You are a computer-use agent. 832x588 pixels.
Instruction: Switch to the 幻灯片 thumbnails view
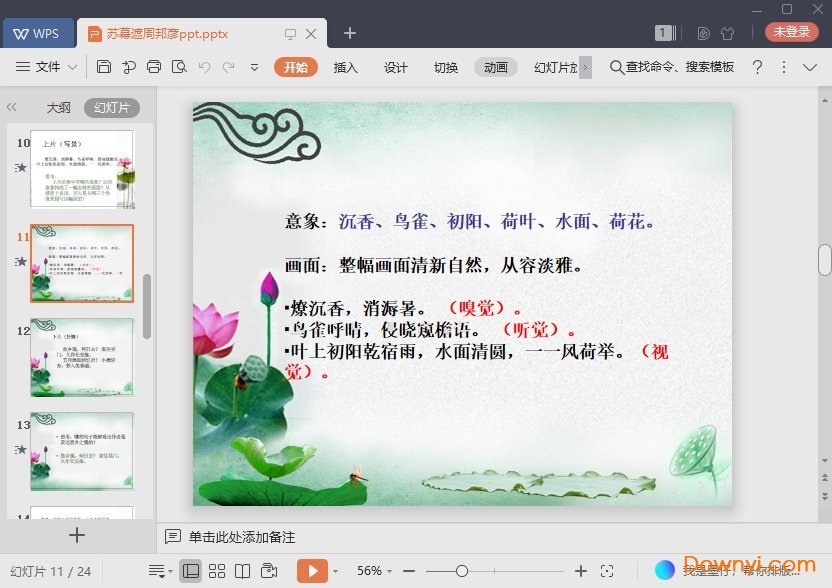[112, 108]
